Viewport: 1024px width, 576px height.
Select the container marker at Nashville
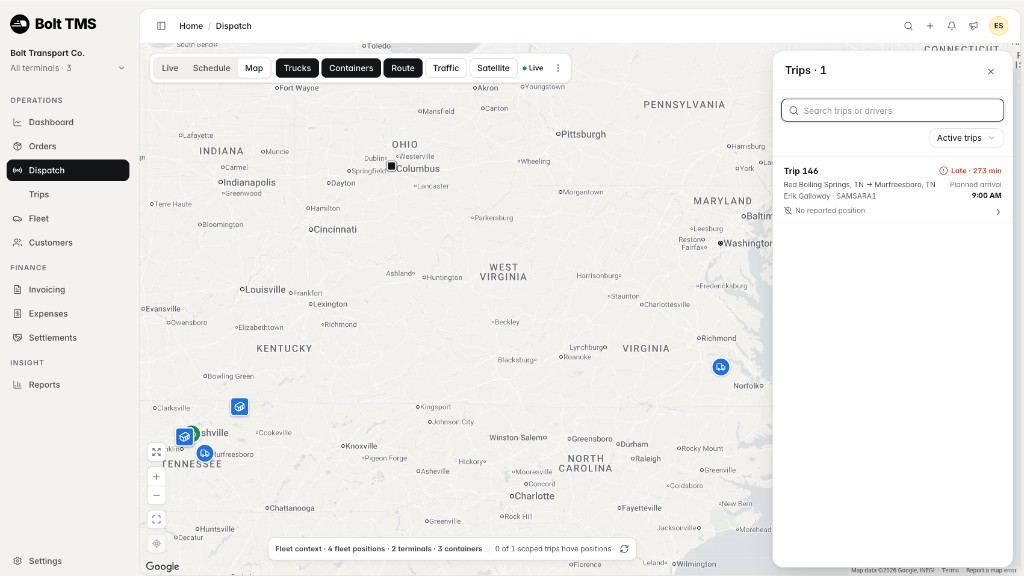click(185, 436)
